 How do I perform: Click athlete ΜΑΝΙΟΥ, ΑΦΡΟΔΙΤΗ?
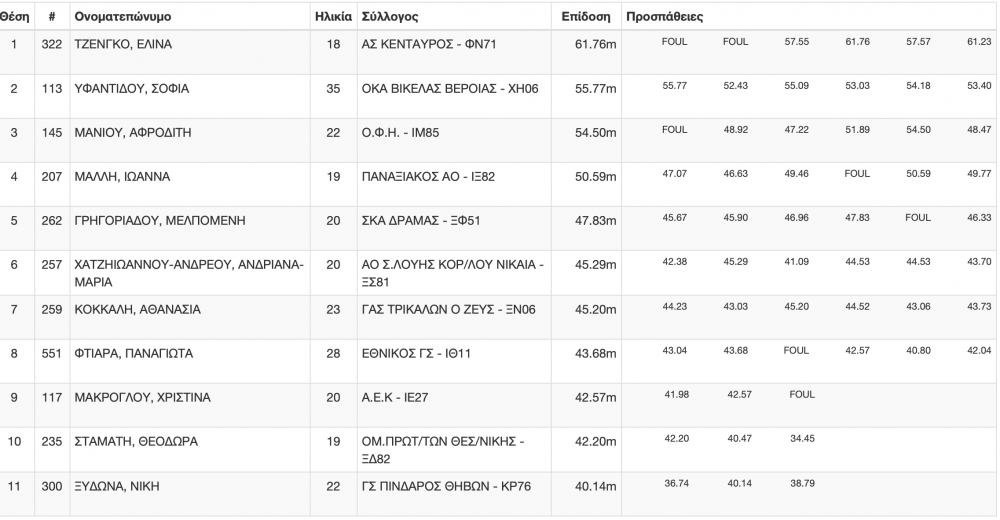133,133
